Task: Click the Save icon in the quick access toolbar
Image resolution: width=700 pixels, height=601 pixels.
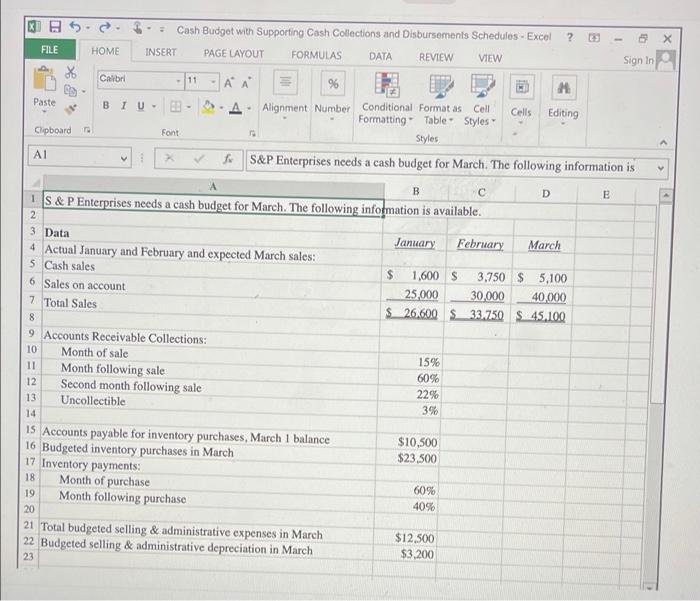Action: click(x=54, y=26)
